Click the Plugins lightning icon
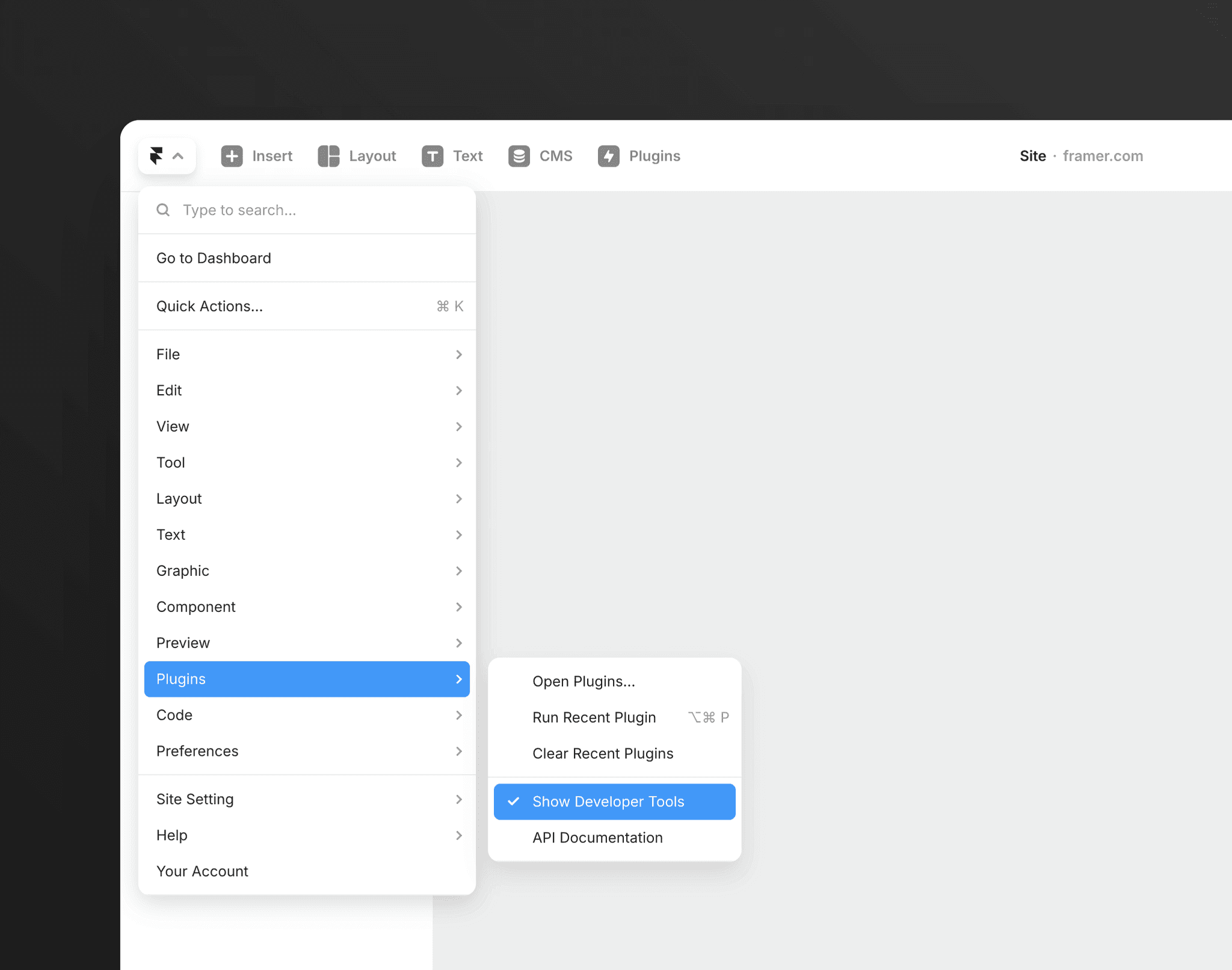1232x970 pixels. coord(609,156)
